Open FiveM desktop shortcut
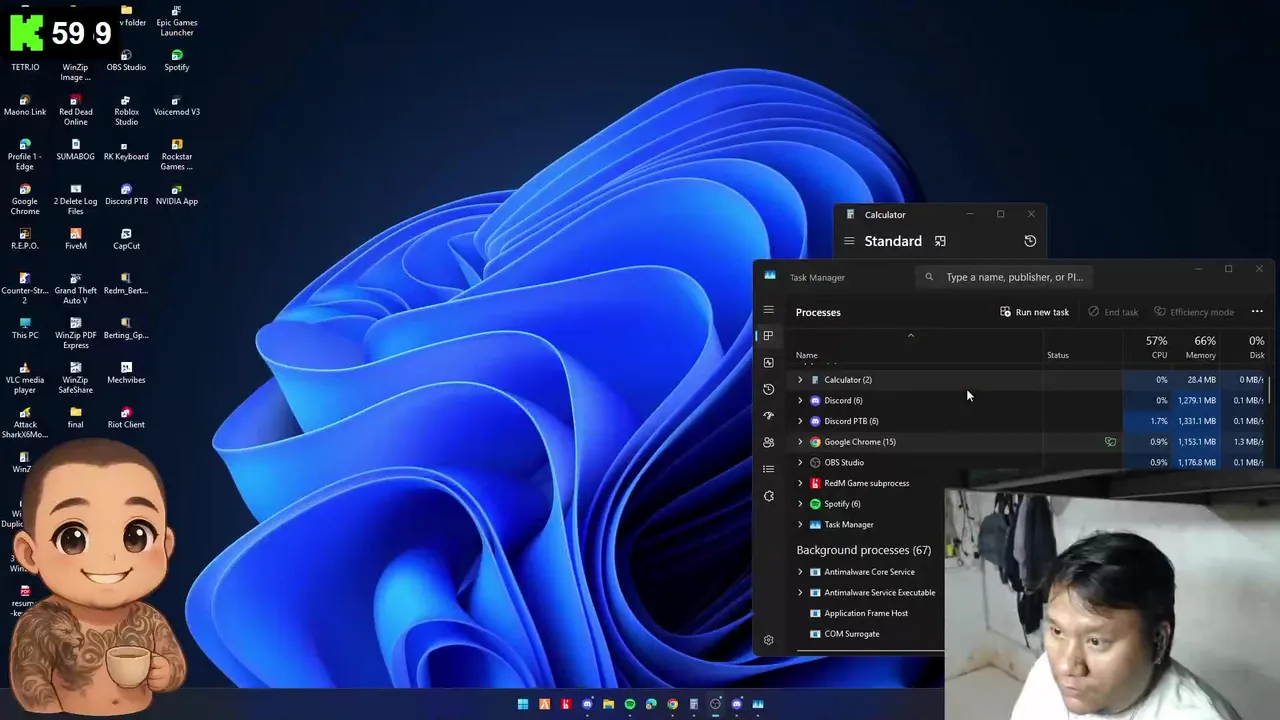The height and width of the screenshot is (720, 1280). [75, 239]
